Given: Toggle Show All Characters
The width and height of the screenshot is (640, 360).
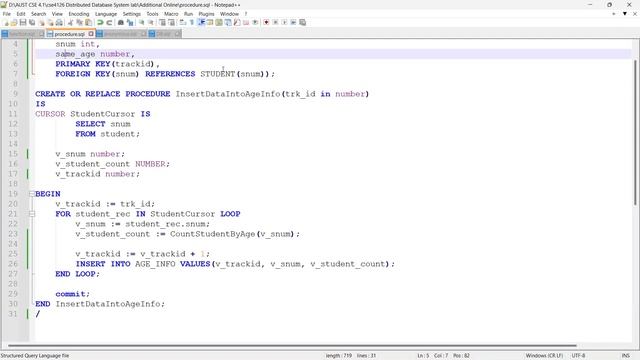Looking at the screenshot, I should [x=191, y=22].
